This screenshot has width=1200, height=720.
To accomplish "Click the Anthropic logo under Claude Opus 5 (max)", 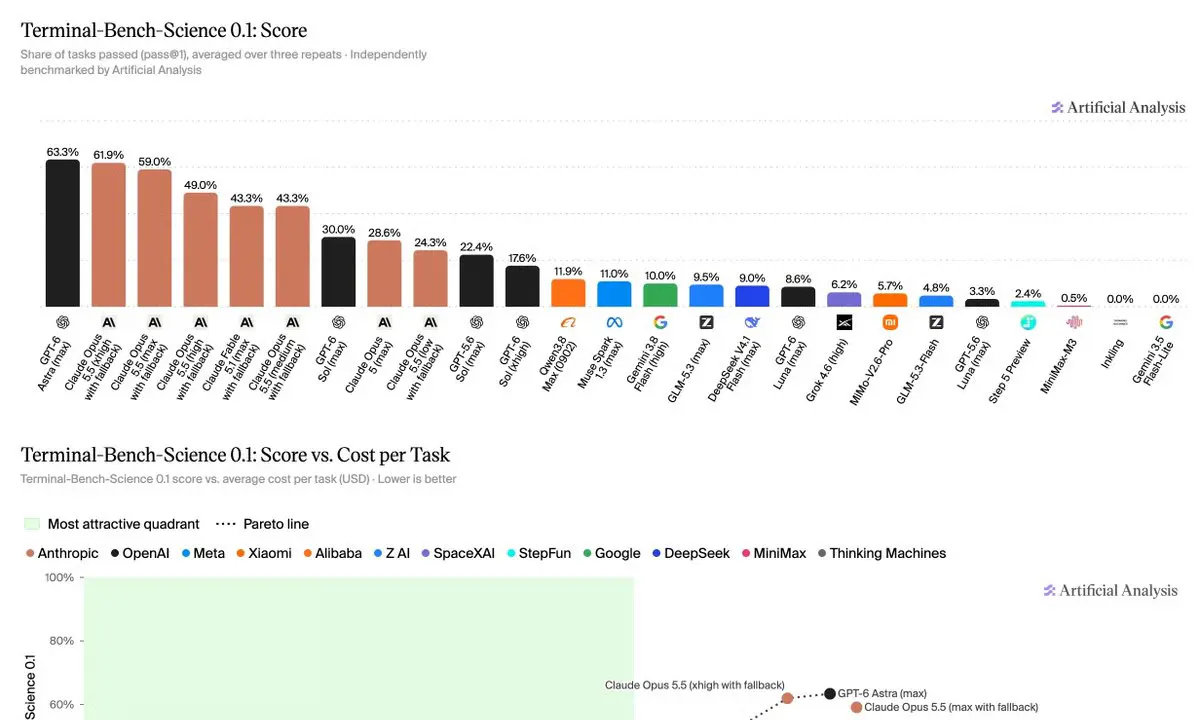I will point(384,322).
